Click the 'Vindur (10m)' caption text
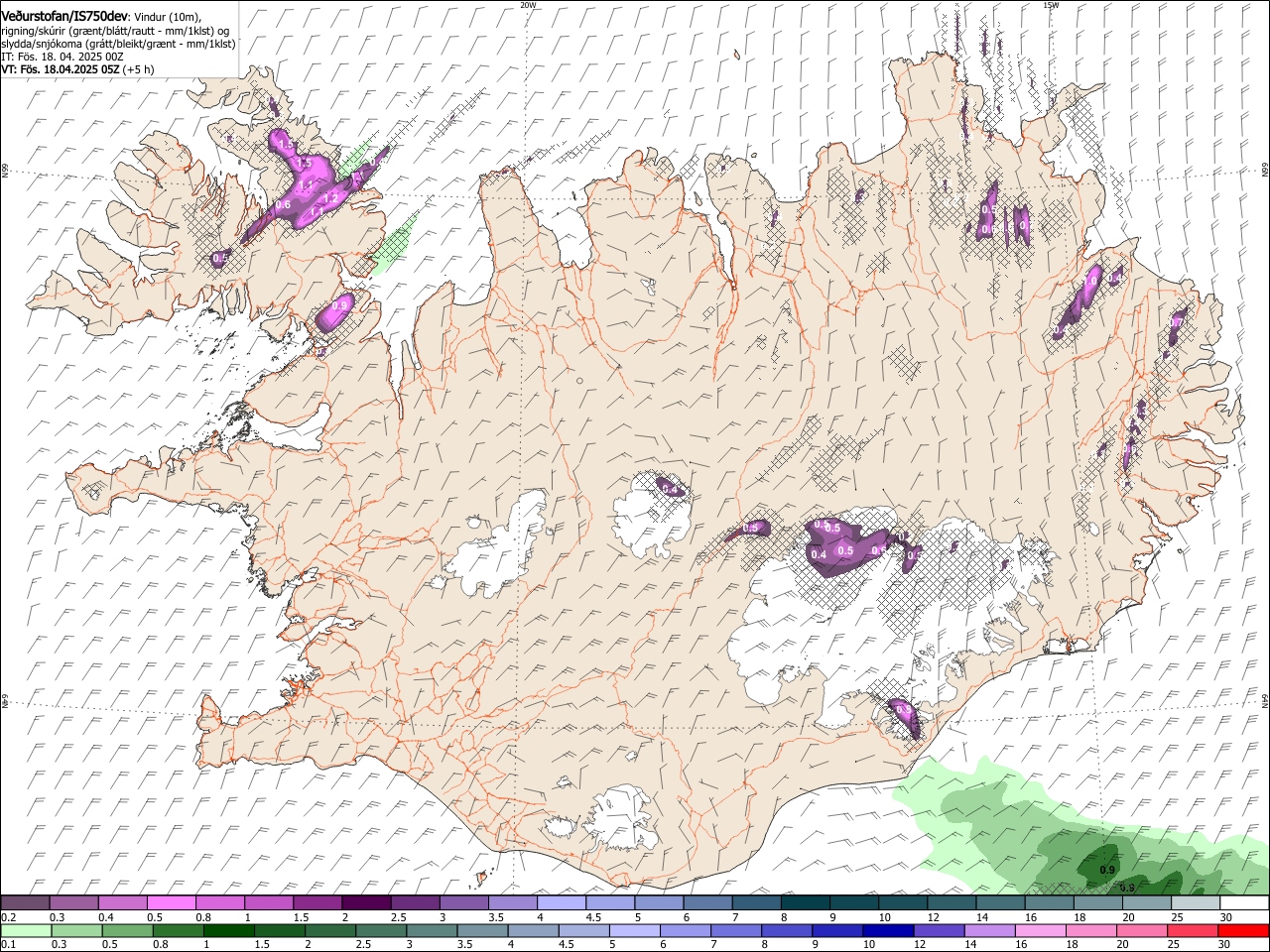This screenshot has width=1270, height=952. (x=167, y=17)
